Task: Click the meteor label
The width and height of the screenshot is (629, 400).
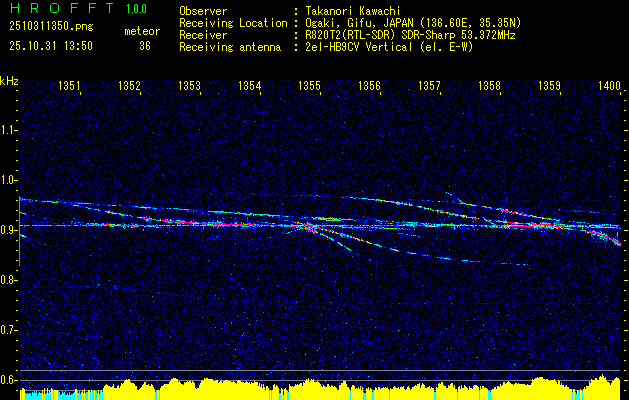Action: (x=142, y=31)
